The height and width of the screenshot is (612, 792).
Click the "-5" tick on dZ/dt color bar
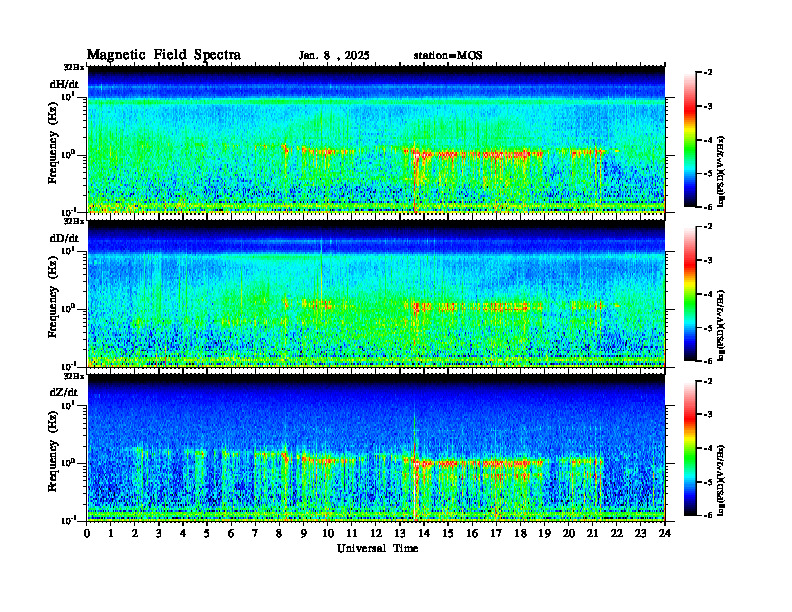coord(708,482)
